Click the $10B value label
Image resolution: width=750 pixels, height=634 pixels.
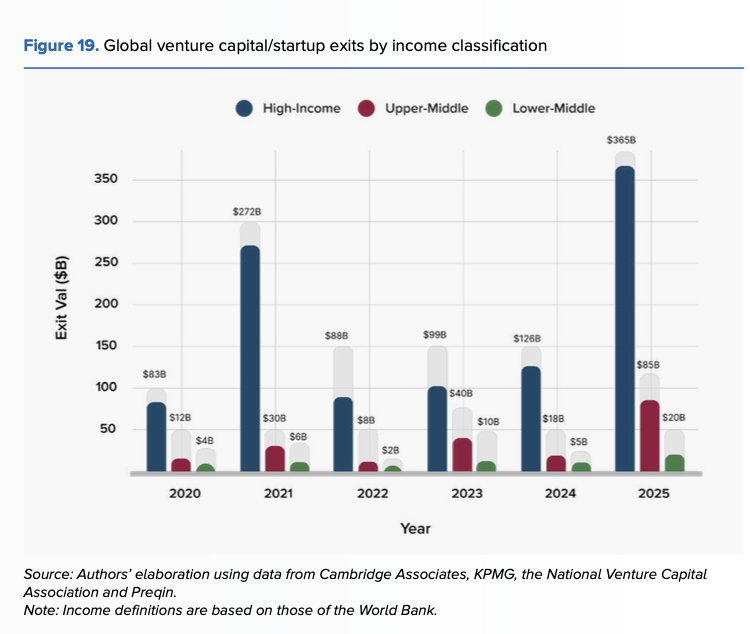click(488, 422)
